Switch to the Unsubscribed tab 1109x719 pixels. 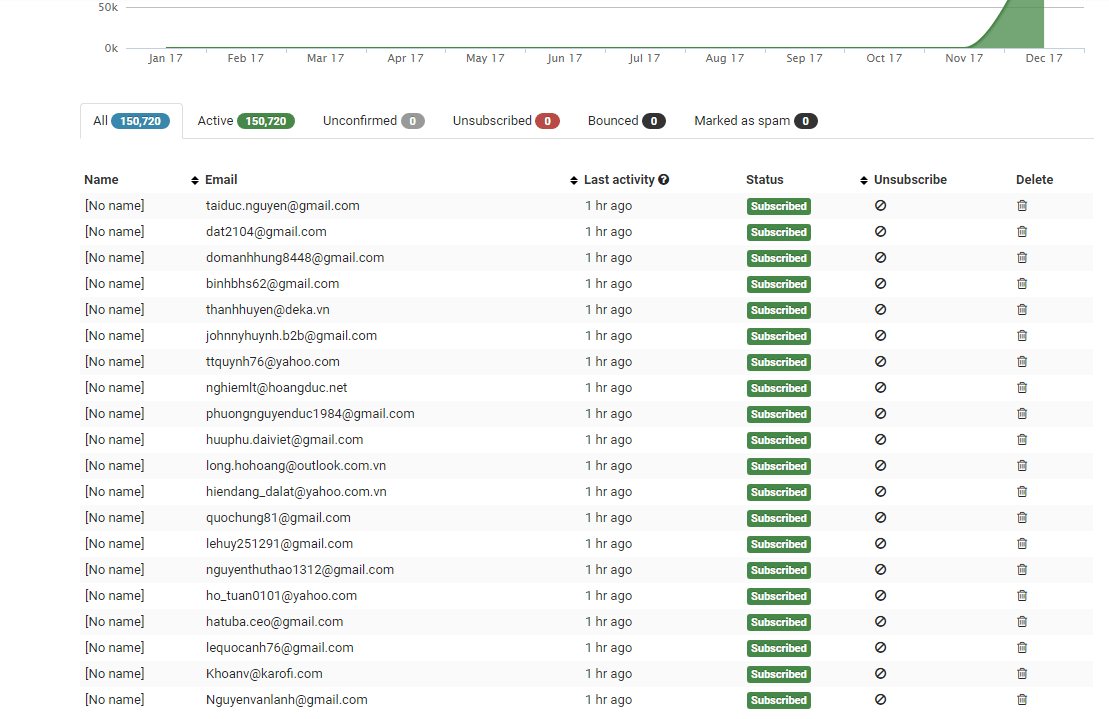tap(506, 121)
